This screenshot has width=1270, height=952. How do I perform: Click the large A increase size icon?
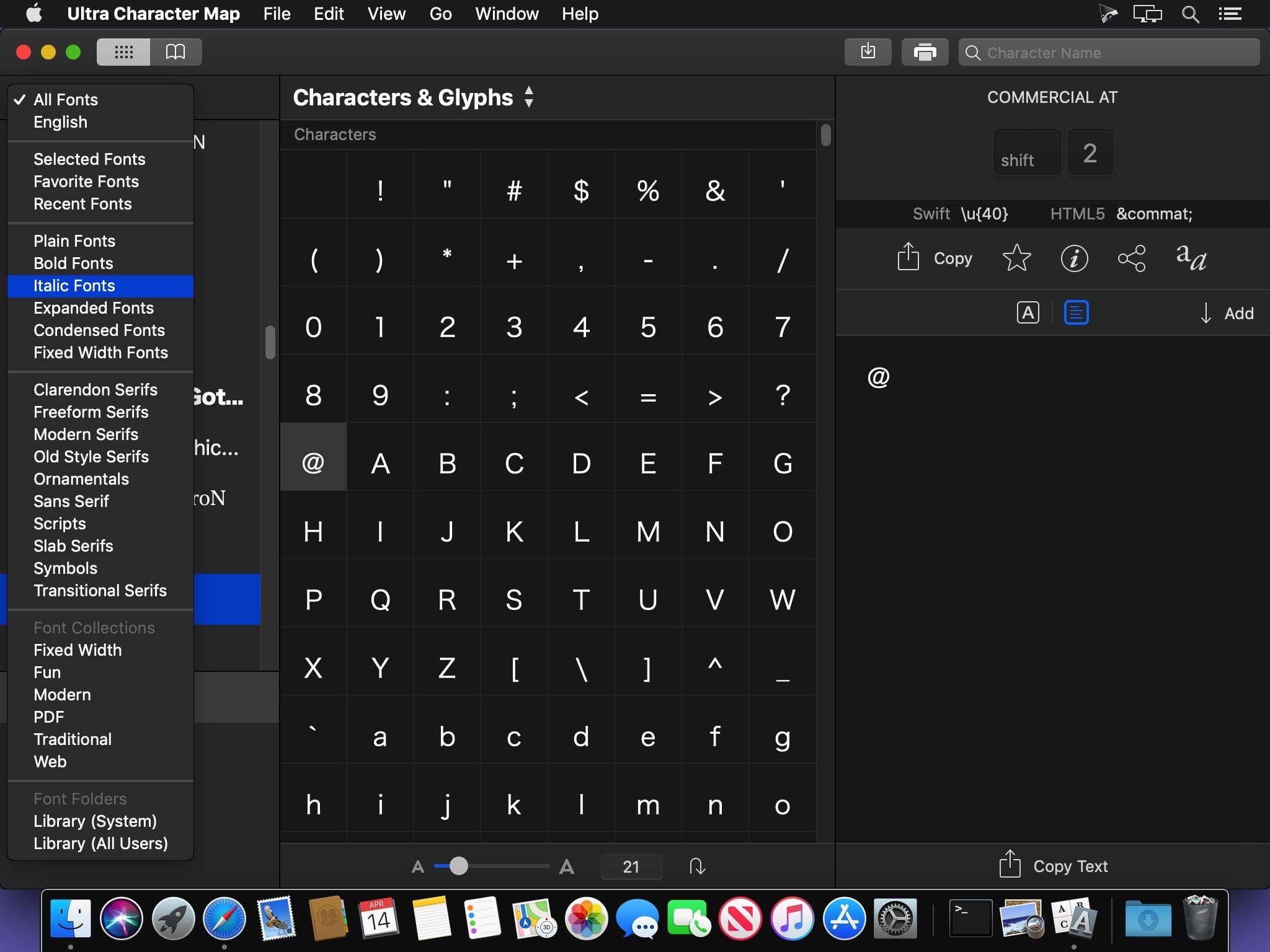coord(566,866)
